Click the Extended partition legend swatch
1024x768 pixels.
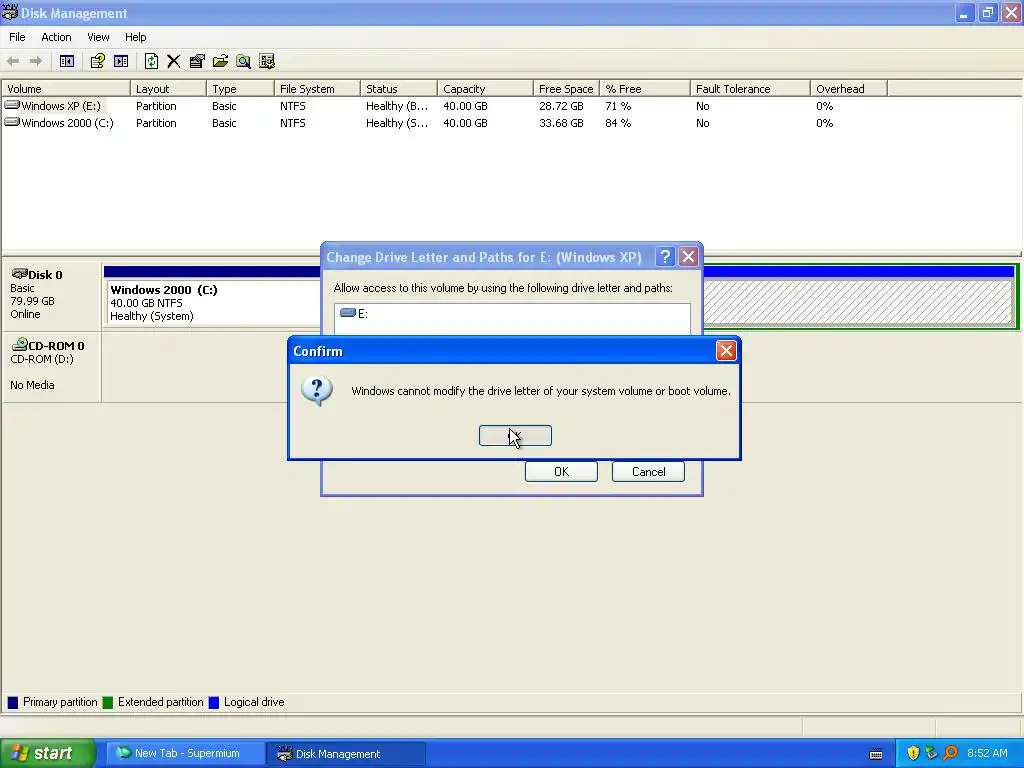(108, 703)
